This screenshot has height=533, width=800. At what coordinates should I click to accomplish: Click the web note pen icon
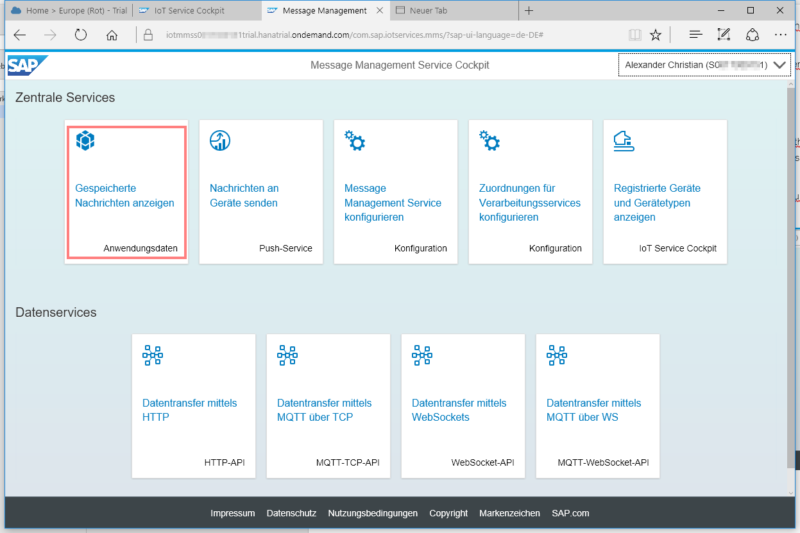point(723,35)
